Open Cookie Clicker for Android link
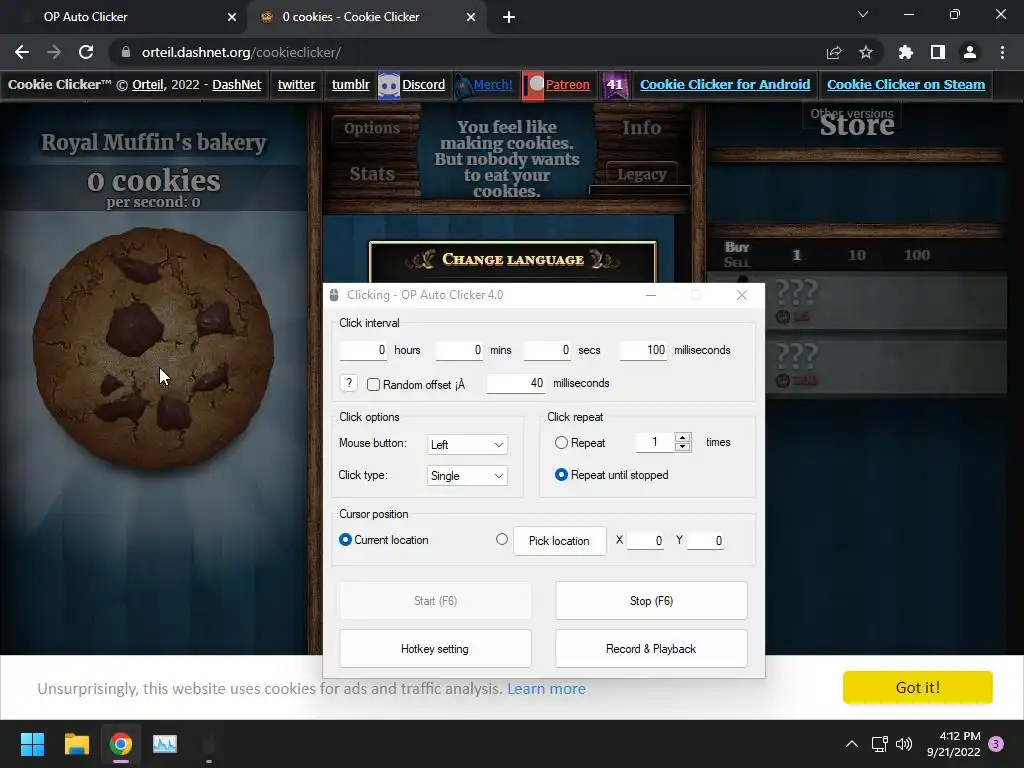This screenshot has width=1024, height=768. coord(725,85)
